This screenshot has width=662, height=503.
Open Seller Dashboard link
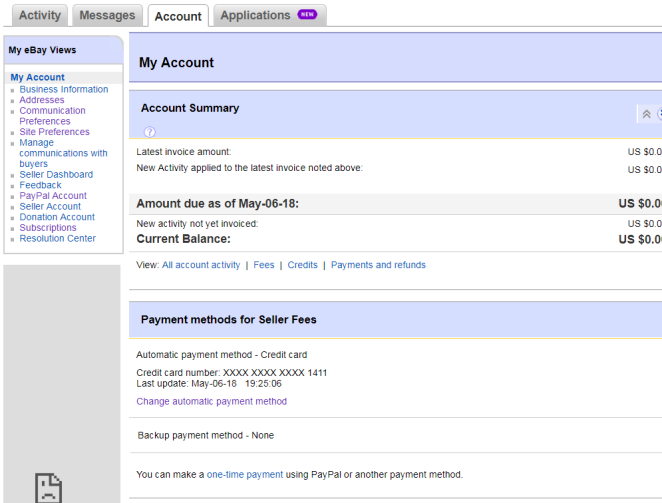56,175
